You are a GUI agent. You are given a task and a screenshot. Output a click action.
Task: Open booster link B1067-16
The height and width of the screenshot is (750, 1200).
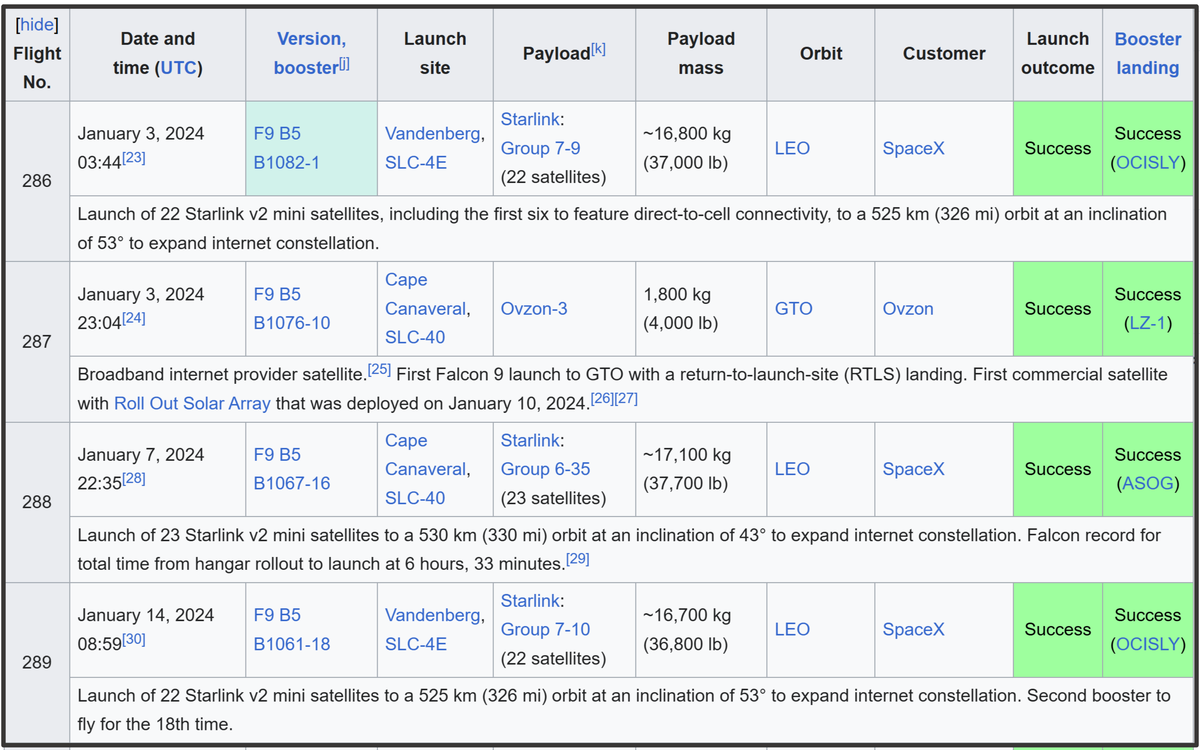pyautogui.click(x=291, y=483)
